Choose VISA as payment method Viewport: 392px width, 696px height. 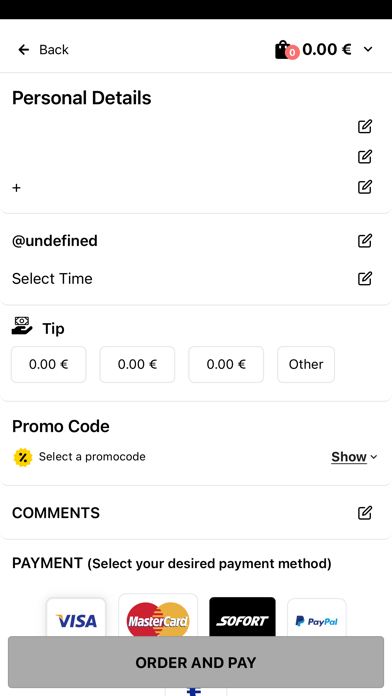(76, 617)
